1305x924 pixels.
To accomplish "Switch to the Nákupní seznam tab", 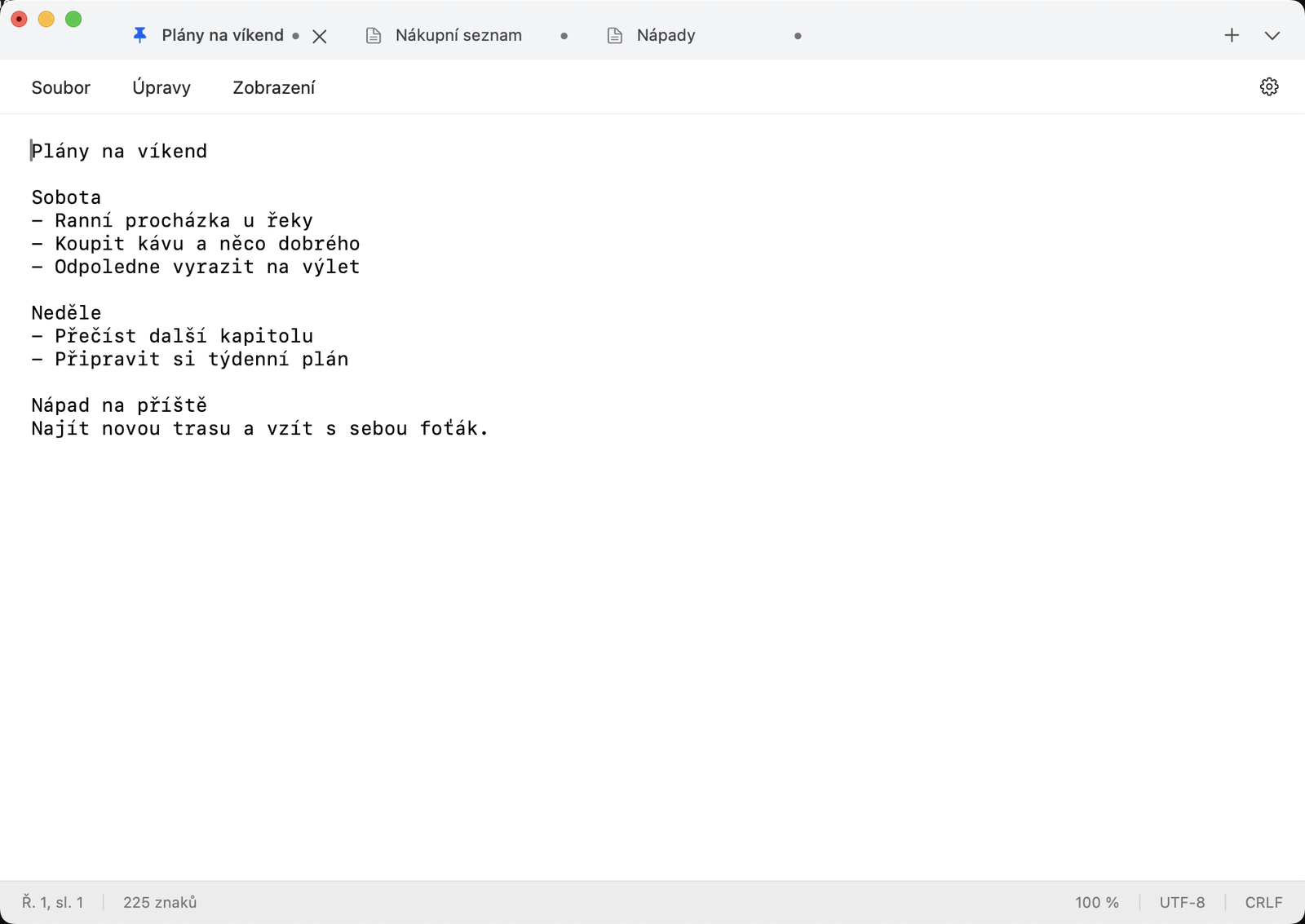I will pyautogui.click(x=458, y=35).
